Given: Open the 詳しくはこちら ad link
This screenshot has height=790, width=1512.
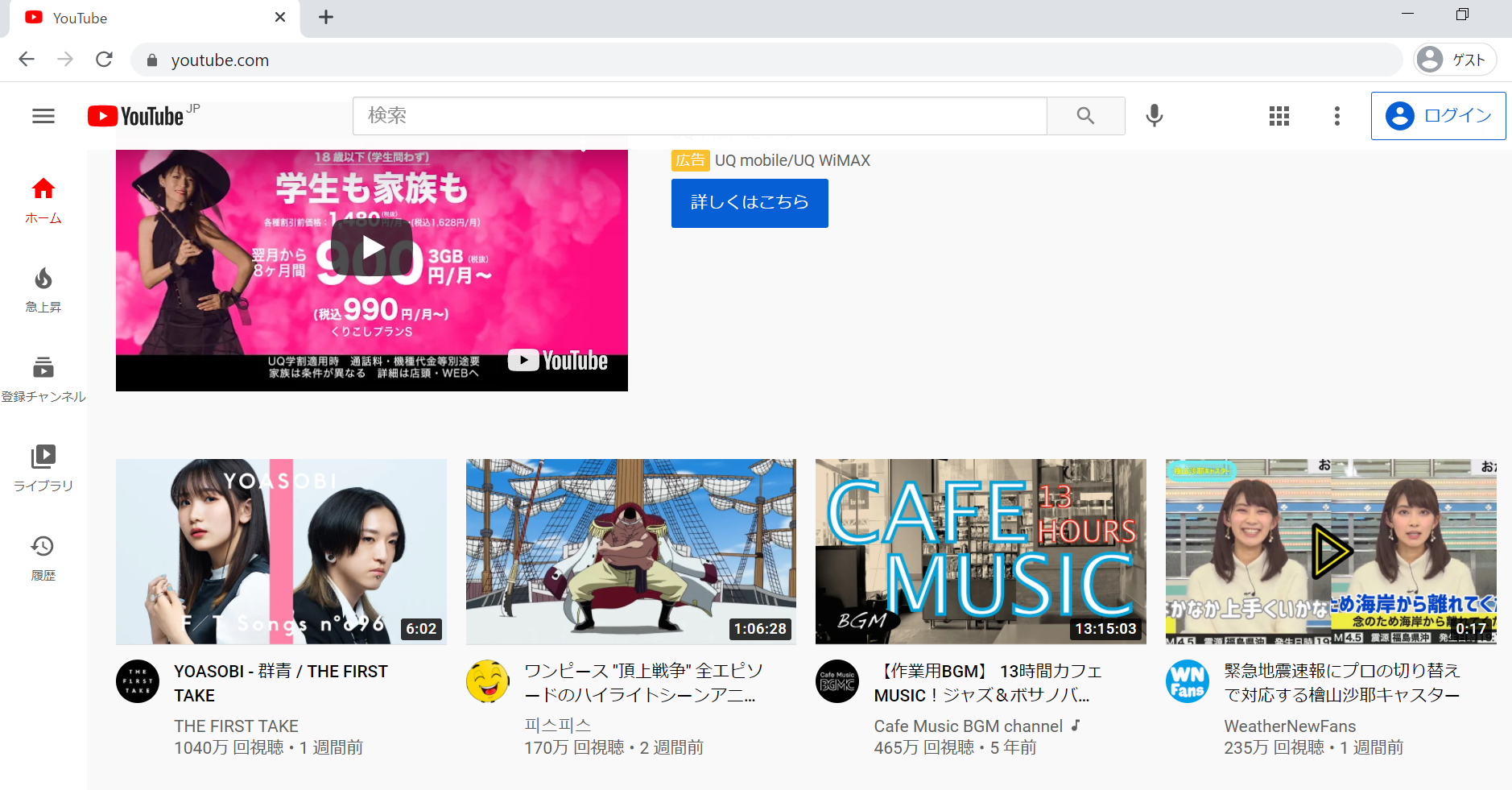Looking at the screenshot, I should click(749, 203).
